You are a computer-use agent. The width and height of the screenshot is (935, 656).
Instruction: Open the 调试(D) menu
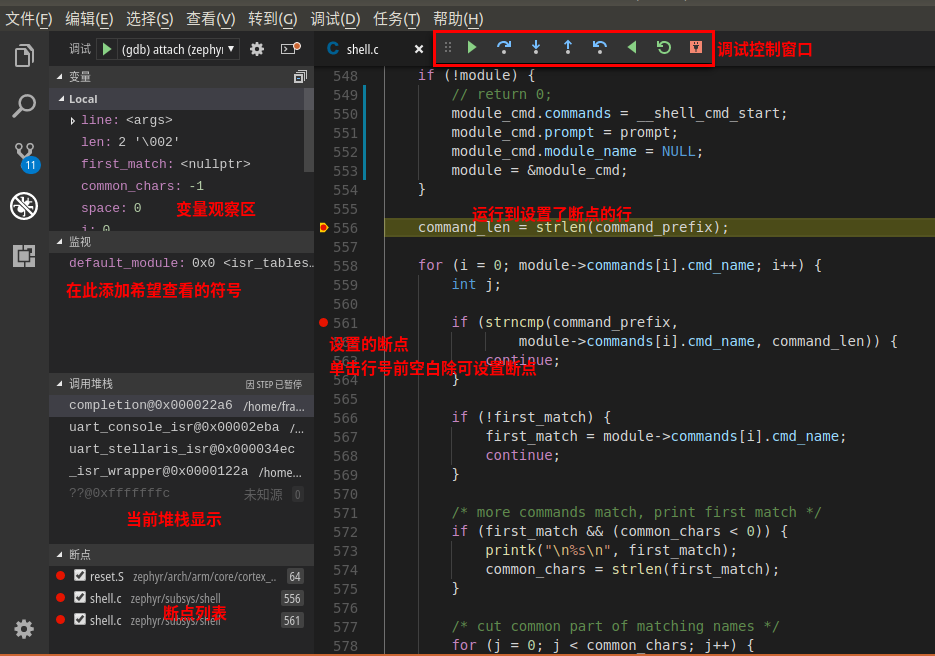coord(335,19)
